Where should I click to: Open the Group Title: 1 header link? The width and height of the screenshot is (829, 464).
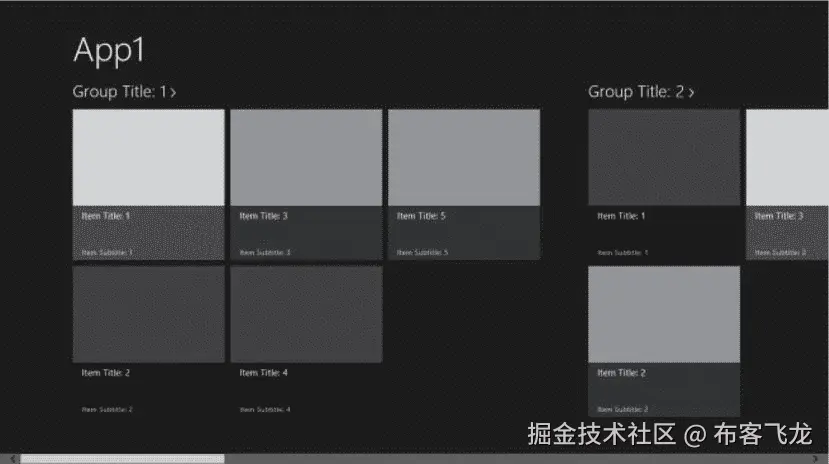[124, 92]
